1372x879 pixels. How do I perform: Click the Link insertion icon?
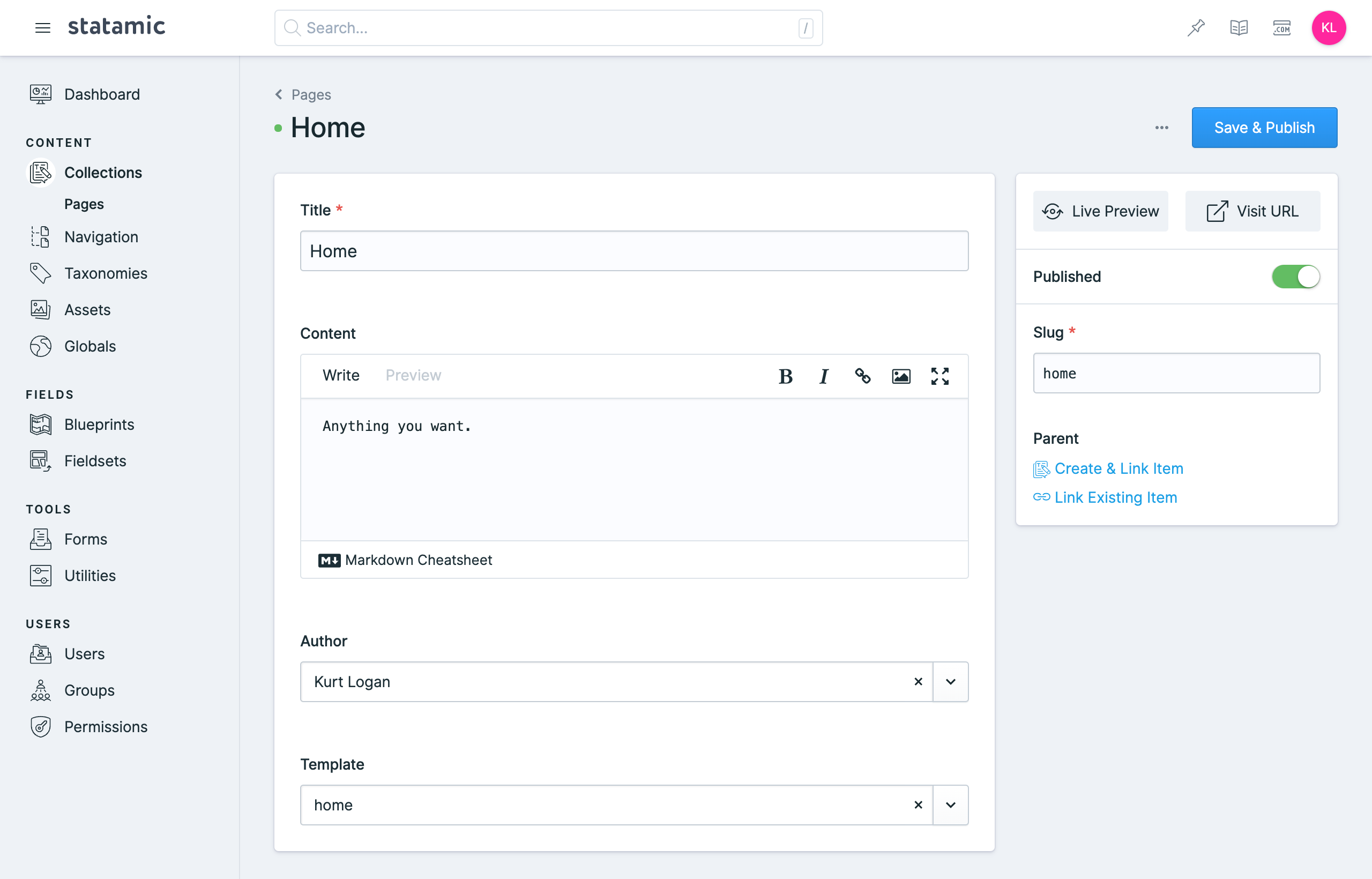coord(862,376)
